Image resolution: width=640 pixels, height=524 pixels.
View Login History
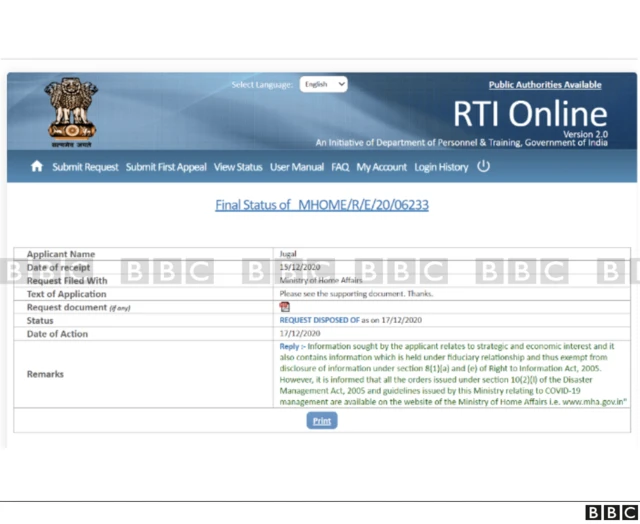[441, 167]
